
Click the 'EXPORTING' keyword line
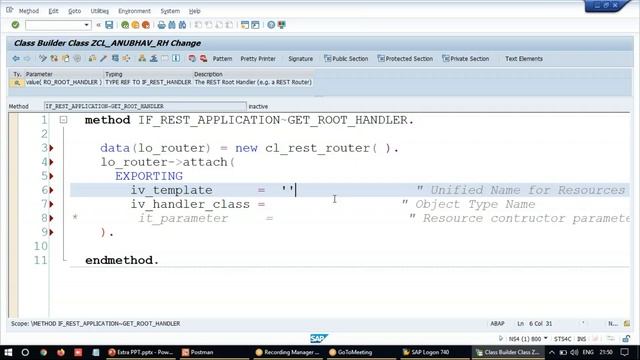pyautogui.click(x=149, y=176)
